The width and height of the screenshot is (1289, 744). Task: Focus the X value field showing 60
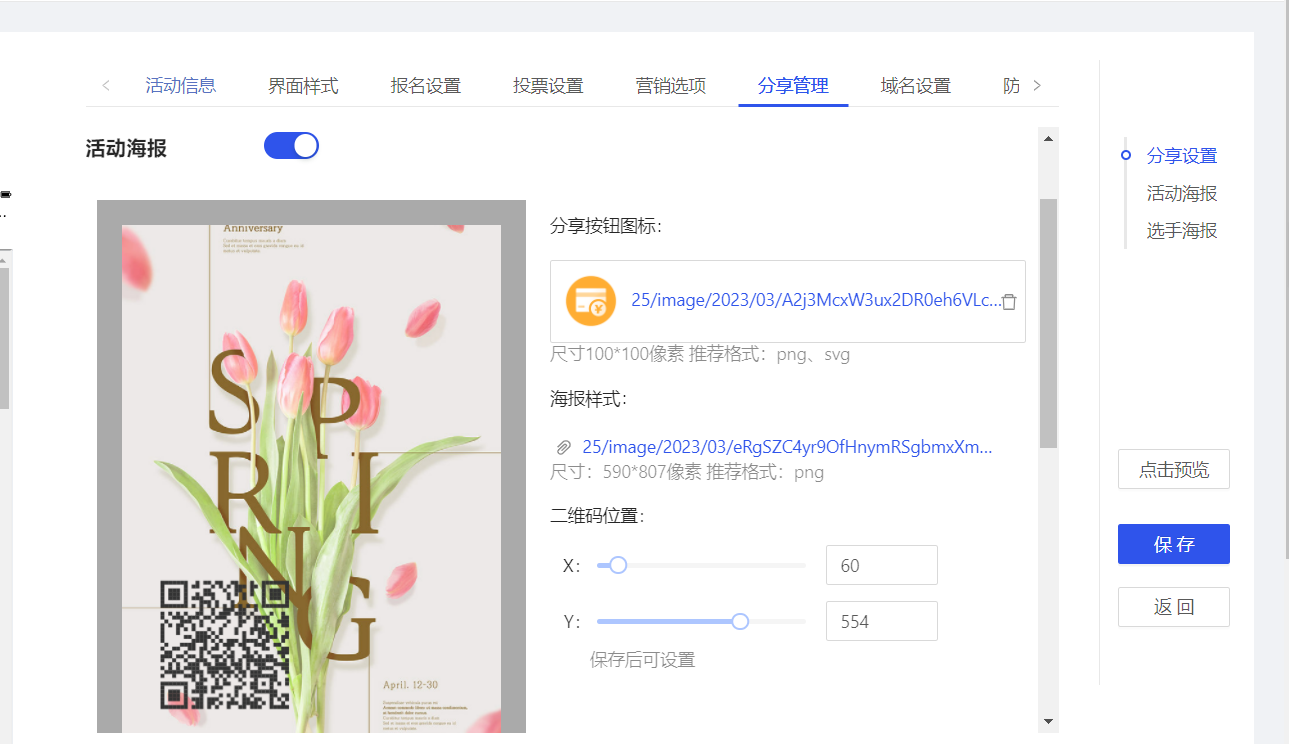[x=882, y=565]
